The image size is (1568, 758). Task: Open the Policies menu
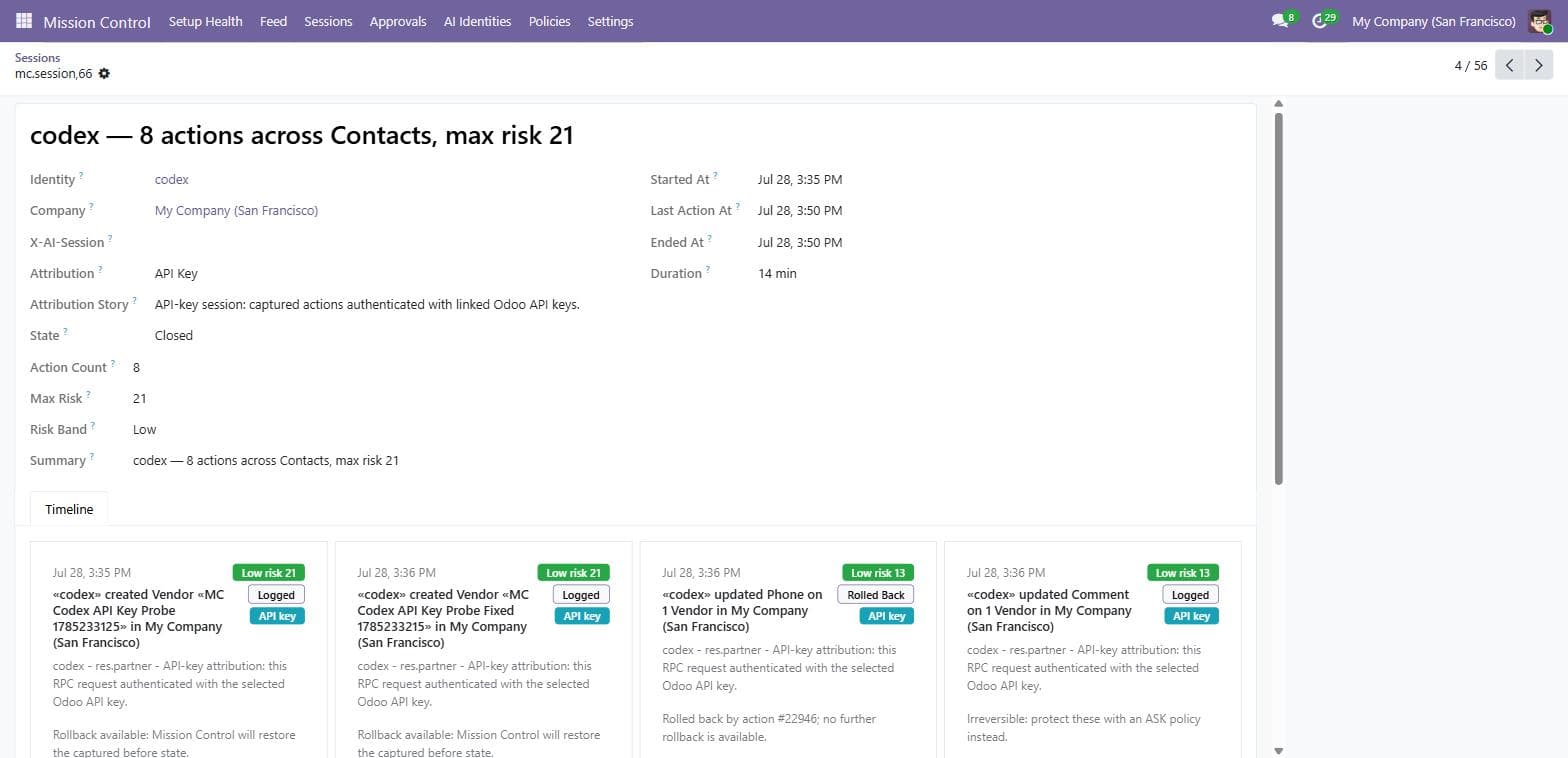point(550,21)
